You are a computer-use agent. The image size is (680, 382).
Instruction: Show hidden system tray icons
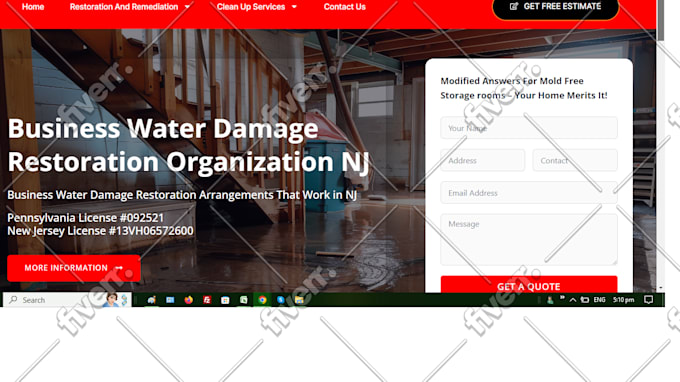point(573,300)
